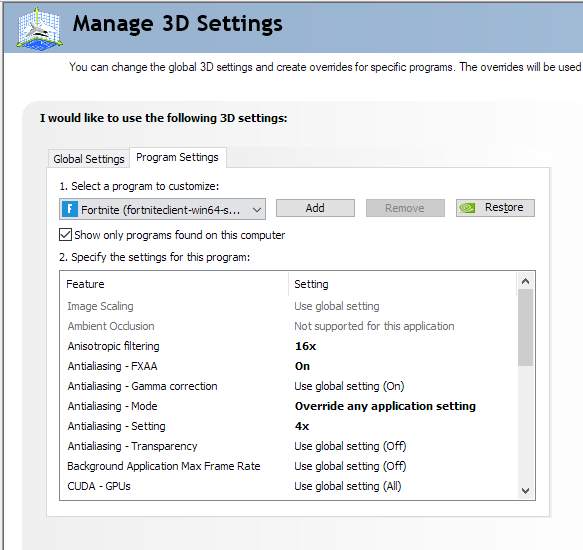
Task: Click the Add button
Action: pos(315,208)
